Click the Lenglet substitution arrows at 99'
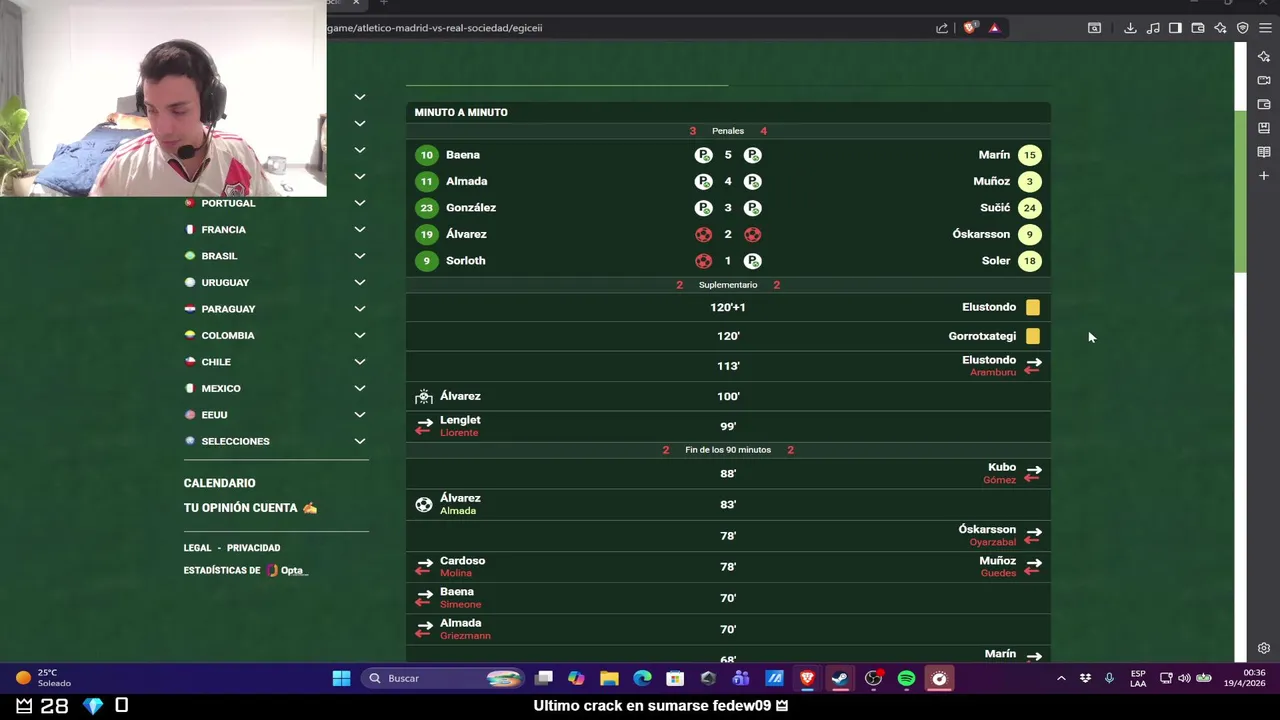The image size is (1280, 720). [424, 426]
